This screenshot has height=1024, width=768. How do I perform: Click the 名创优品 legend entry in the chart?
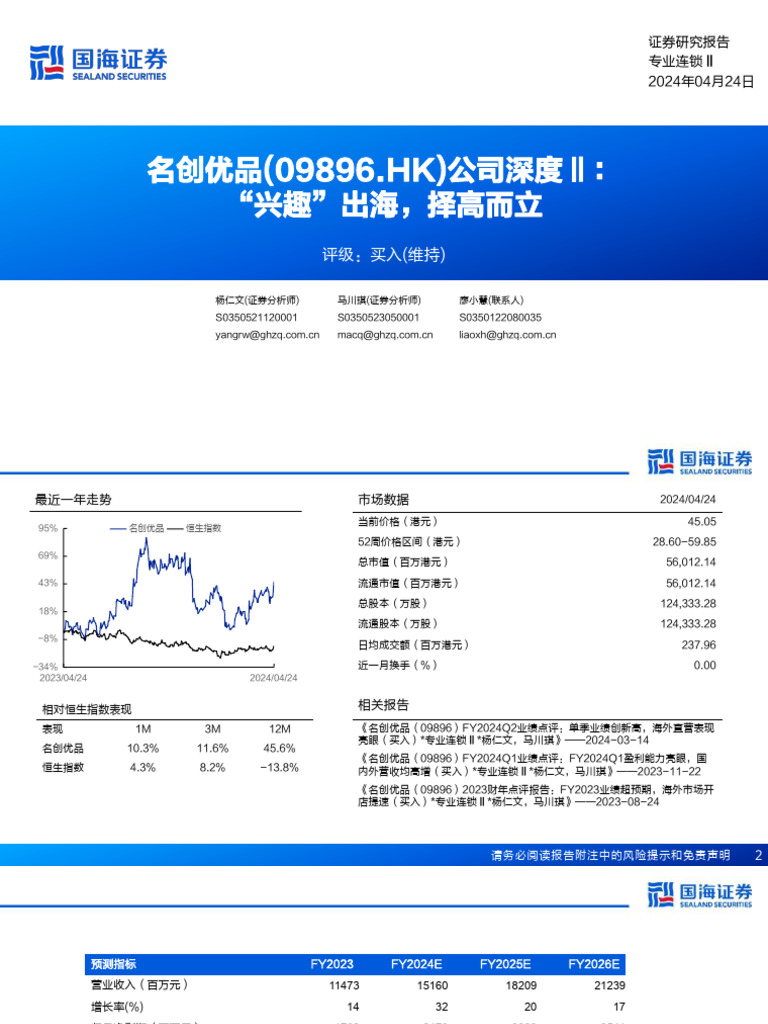136,528
